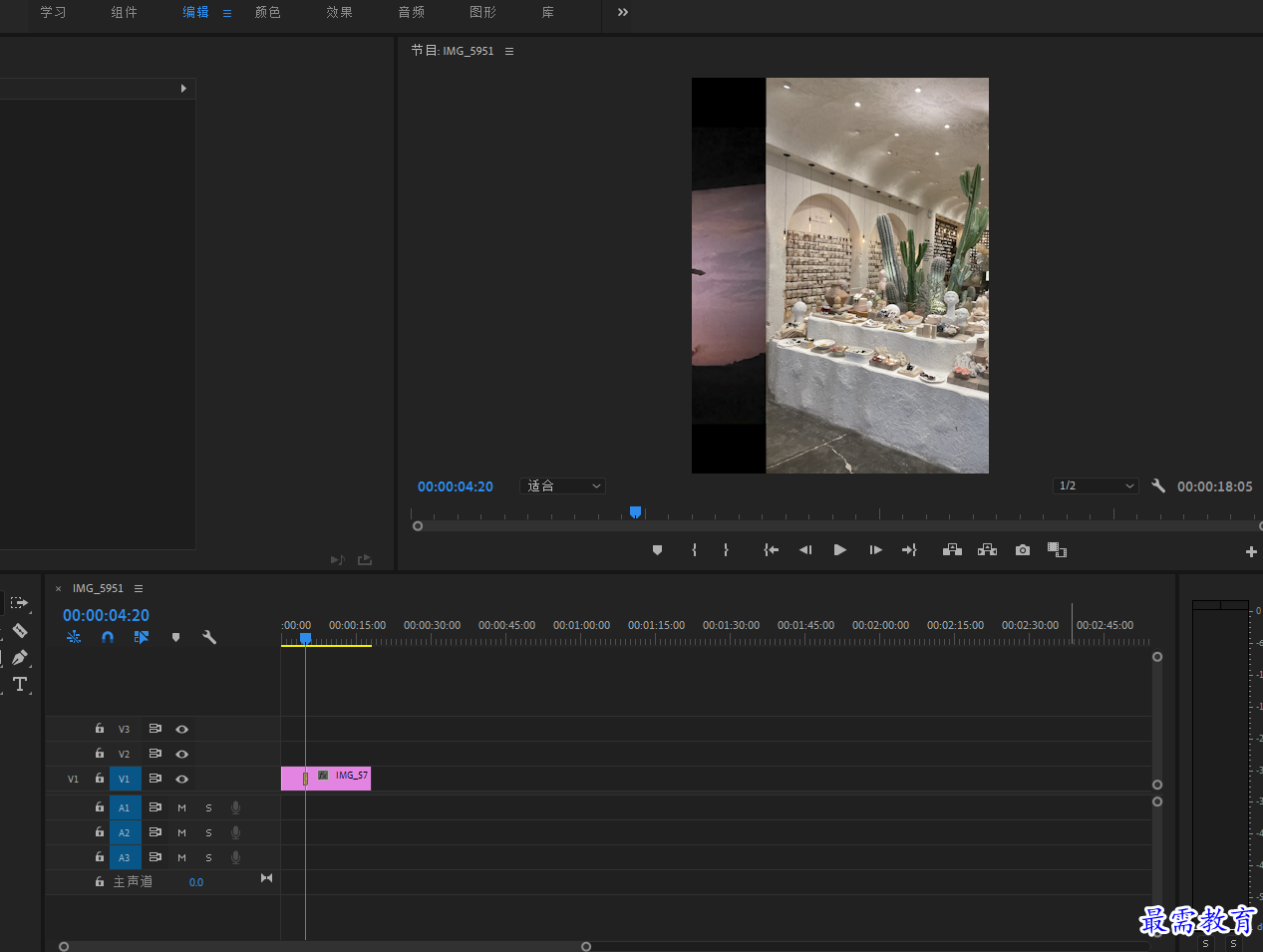This screenshot has height=952, width=1263.
Task: Click the Mark Out button
Action: click(726, 550)
